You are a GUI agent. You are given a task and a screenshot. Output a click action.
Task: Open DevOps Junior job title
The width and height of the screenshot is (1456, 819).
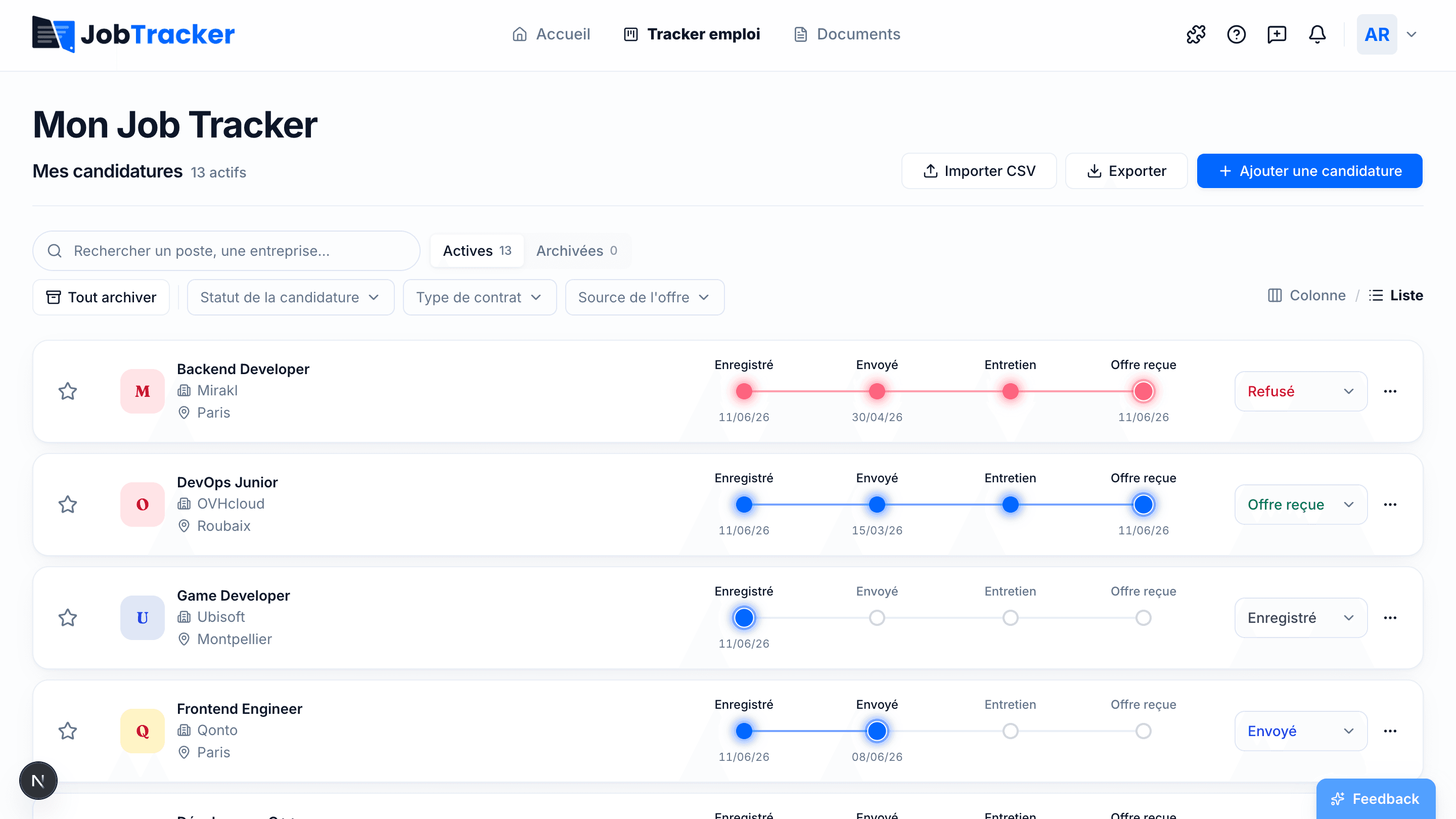[x=227, y=482]
